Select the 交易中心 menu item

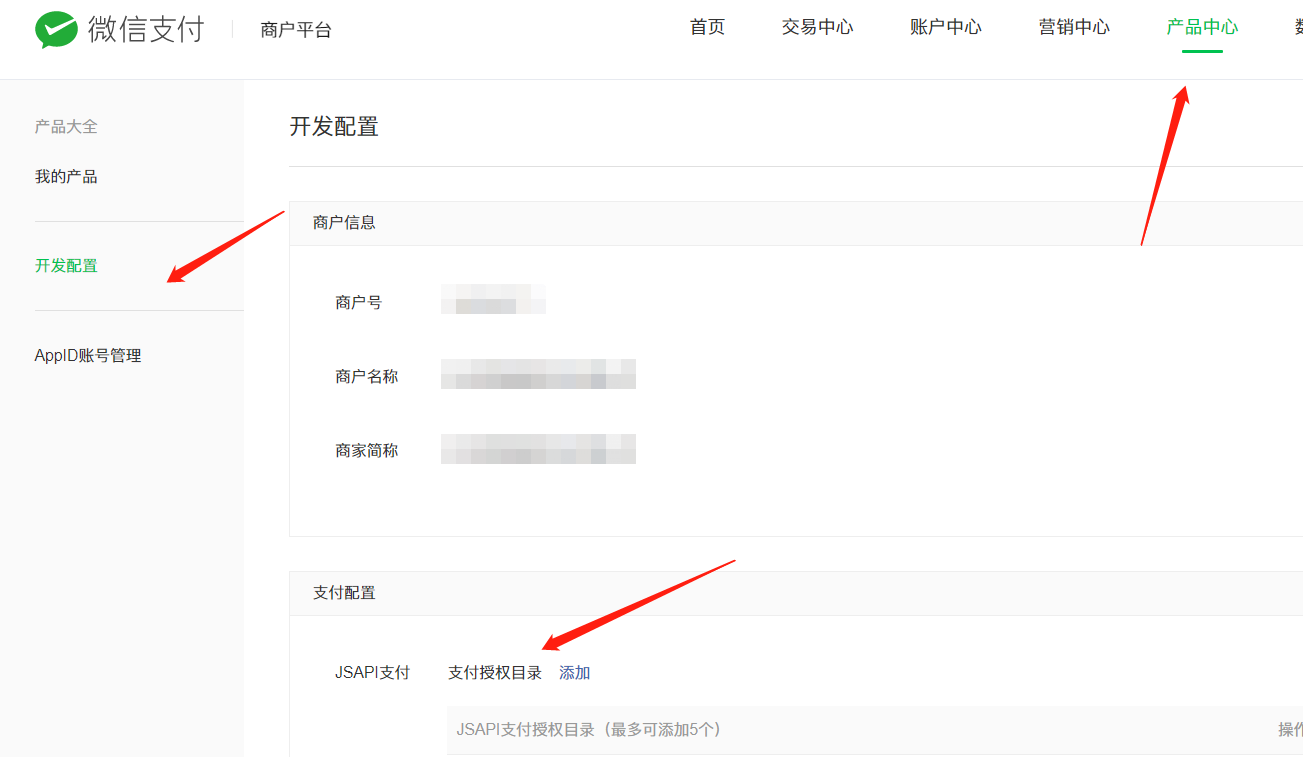pyautogui.click(x=817, y=27)
